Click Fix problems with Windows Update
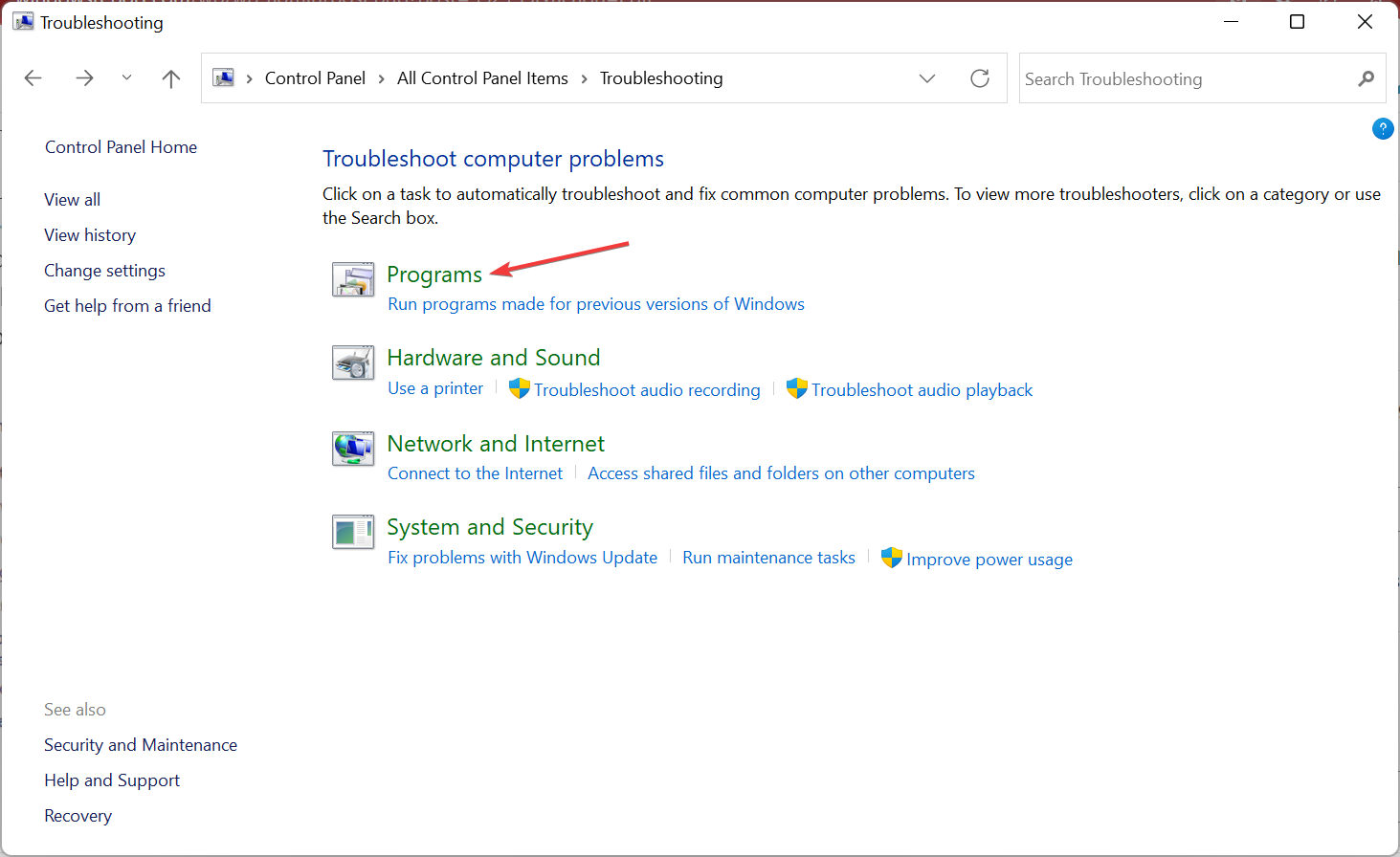Image resolution: width=1400 pixels, height=857 pixels. (x=522, y=558)
